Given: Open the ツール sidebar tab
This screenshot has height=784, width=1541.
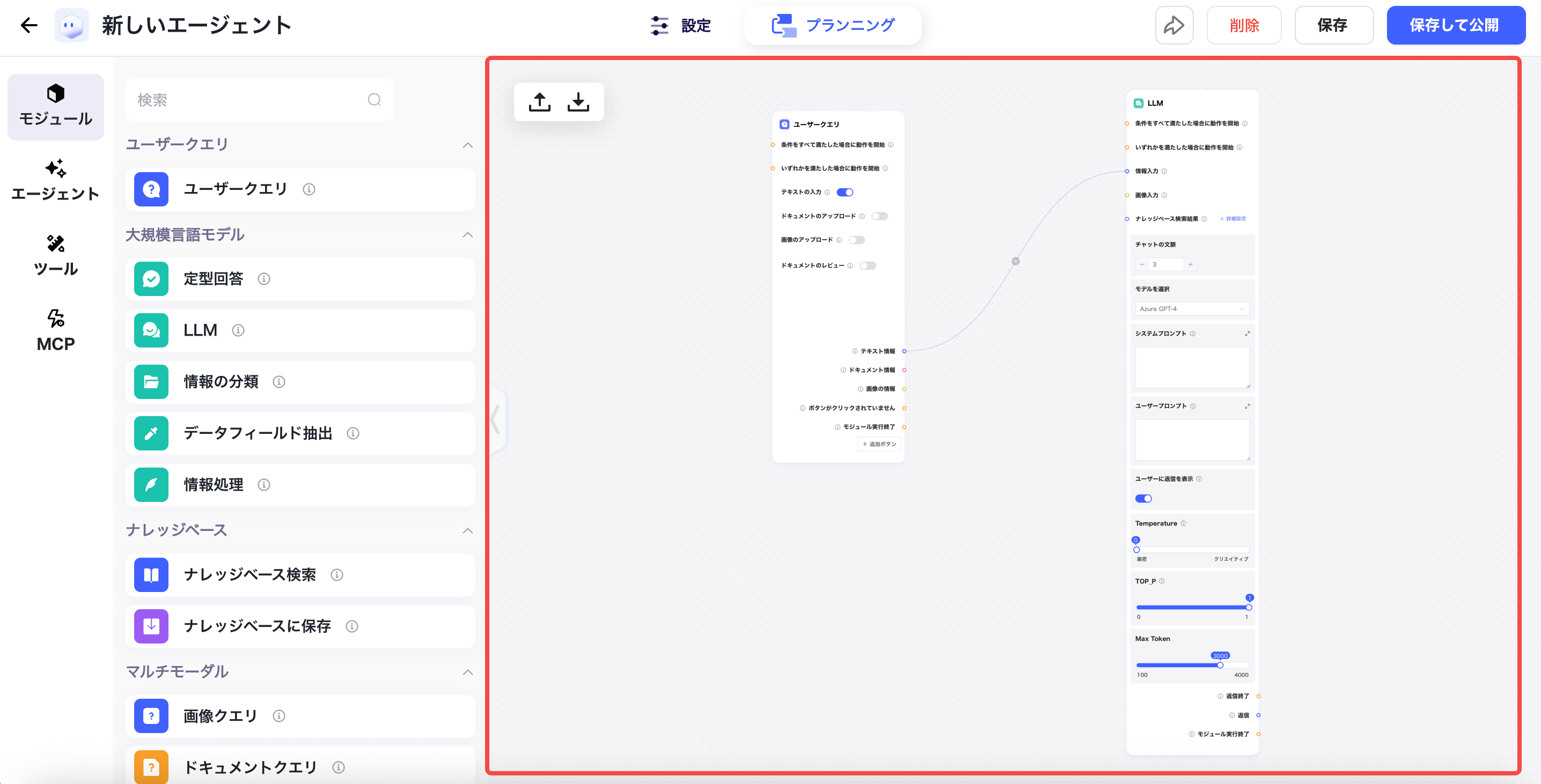Looking at the screenshot, I should pyautogui.click(x=56, y=255).
